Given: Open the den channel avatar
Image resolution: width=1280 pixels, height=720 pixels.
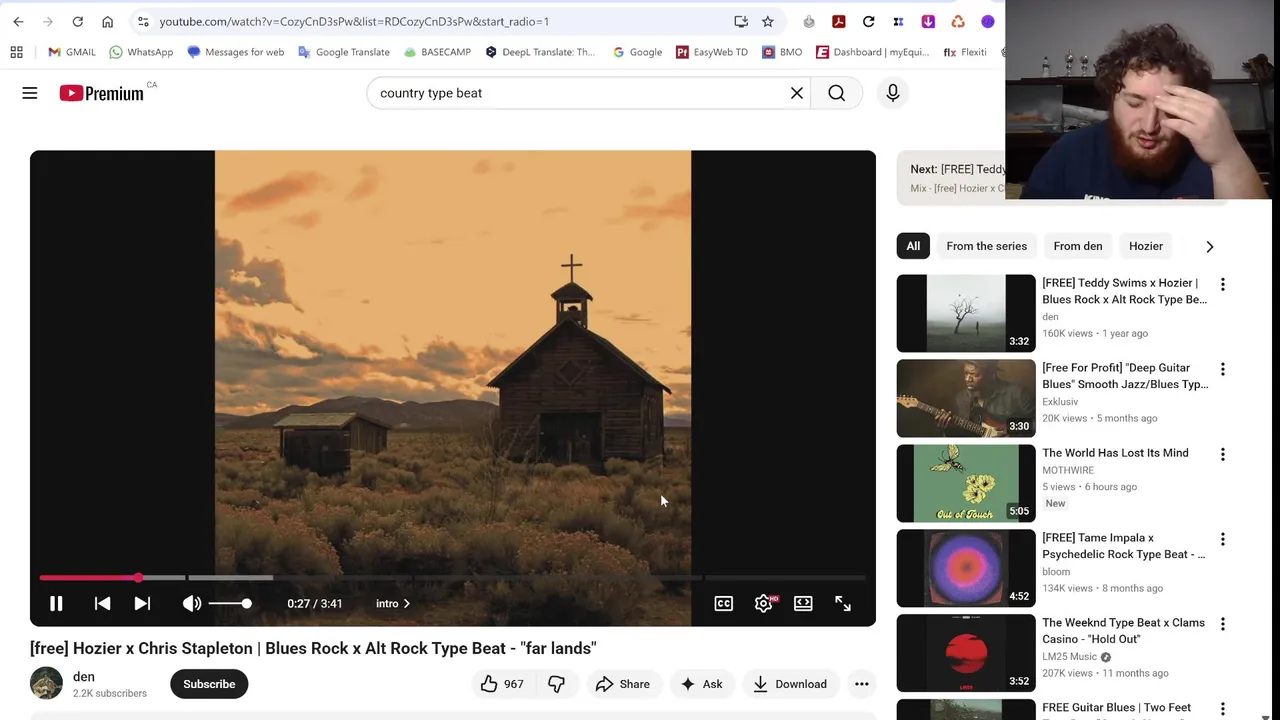Looking at the screenshot, I should pos(46,684).
